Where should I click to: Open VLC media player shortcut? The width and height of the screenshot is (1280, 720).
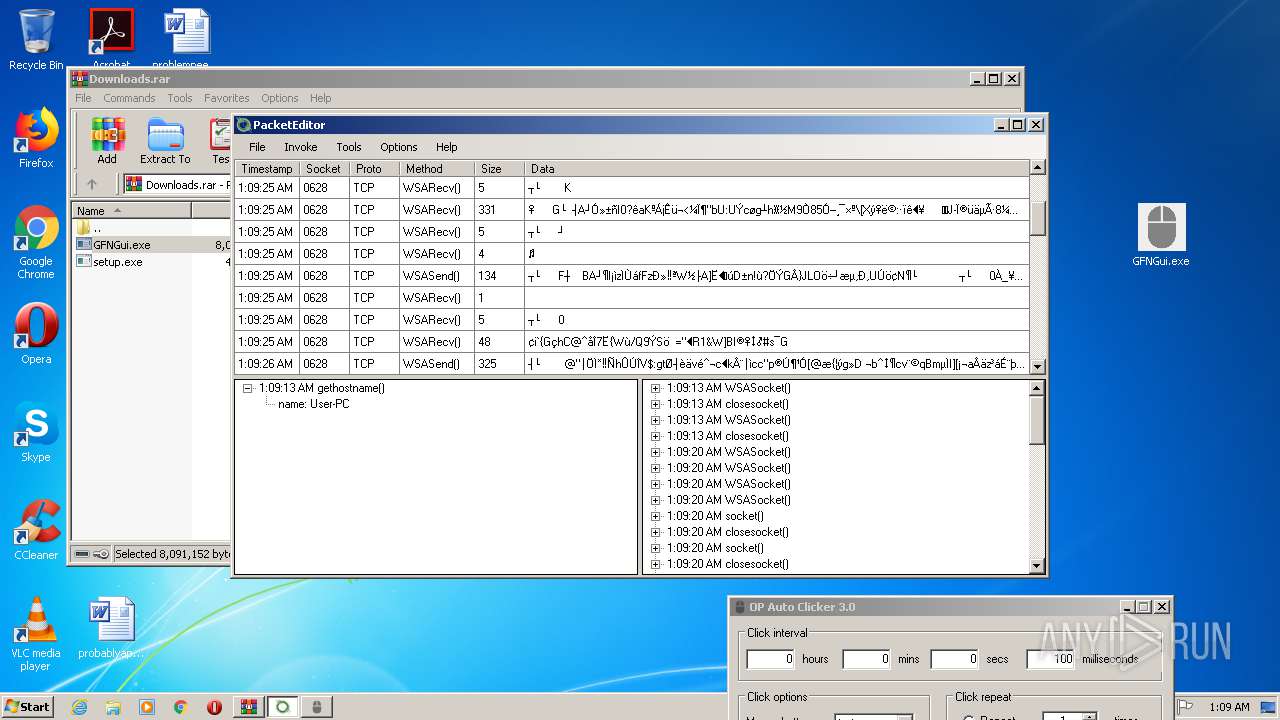pyautogui.click(x=36, y=634)
